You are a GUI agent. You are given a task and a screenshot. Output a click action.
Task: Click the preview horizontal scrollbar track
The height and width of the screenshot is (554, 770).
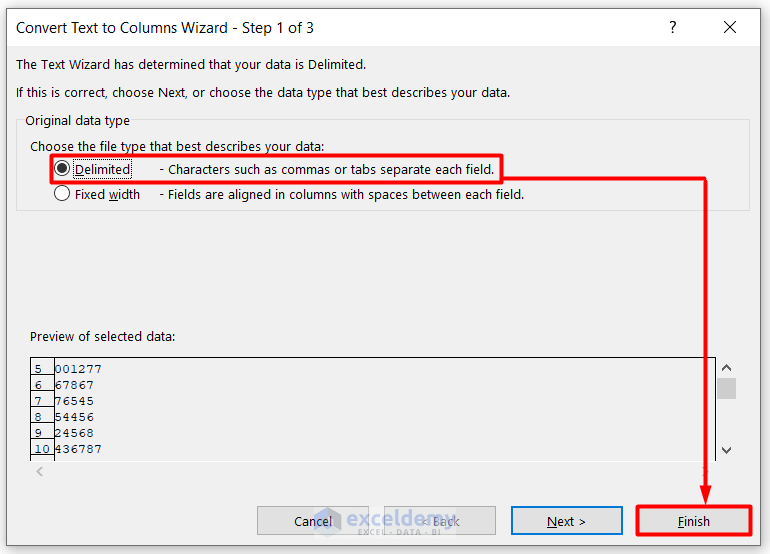(370, 471)
